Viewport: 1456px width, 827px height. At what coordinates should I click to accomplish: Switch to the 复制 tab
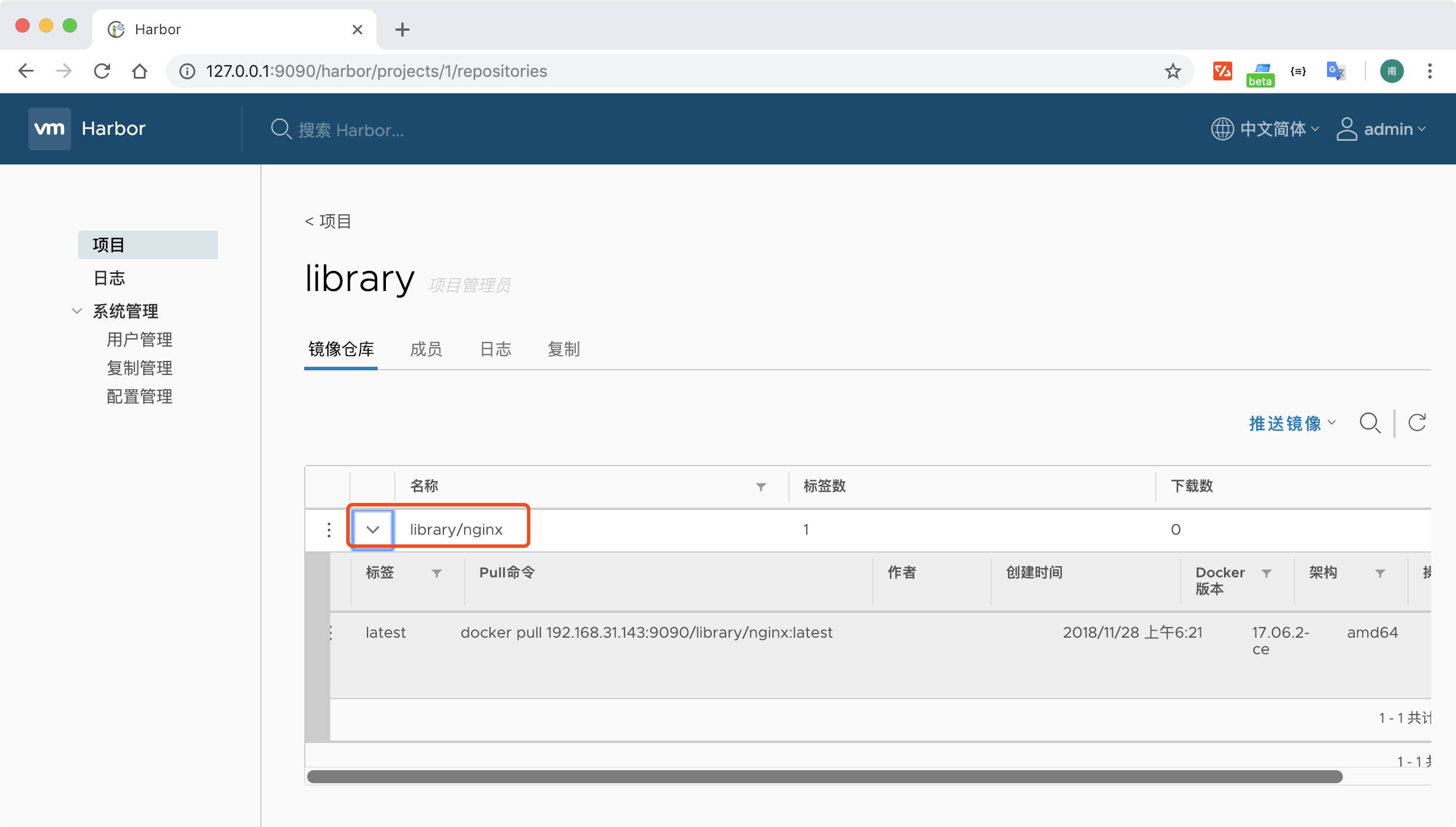click(x=563, y=350)
